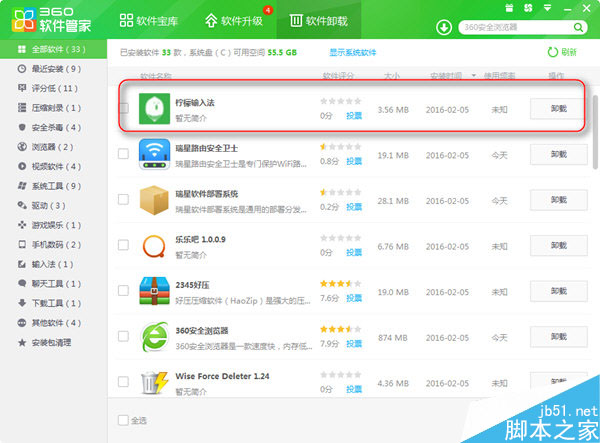
Task: Check the 2345好压 row checkbox
Action: pyautogui.click(x=124, y=290)
